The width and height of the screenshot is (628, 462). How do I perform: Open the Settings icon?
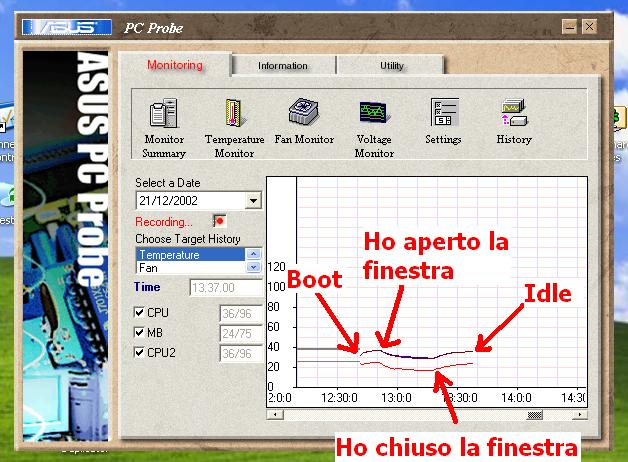click(444, 112)
